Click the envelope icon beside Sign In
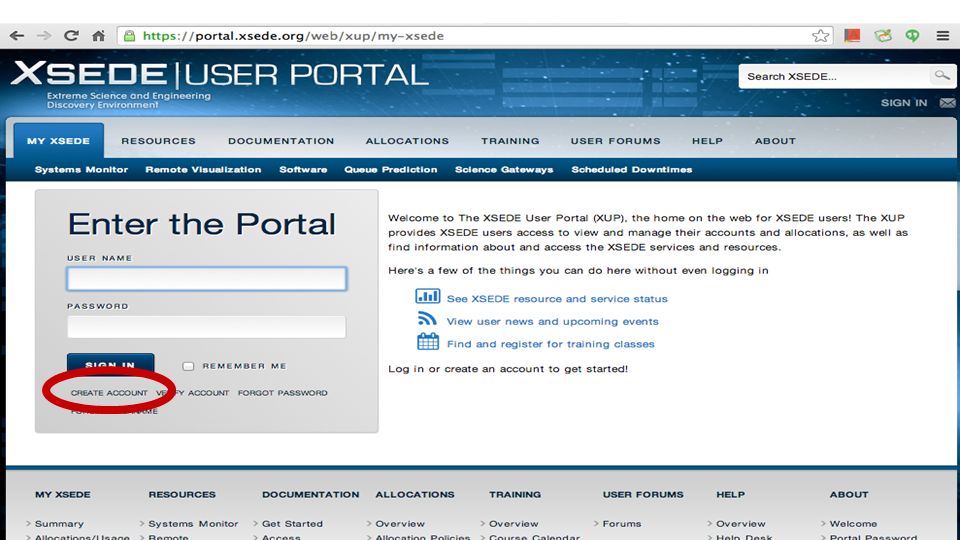Viewport: 960px width, 540px height. 948,103
